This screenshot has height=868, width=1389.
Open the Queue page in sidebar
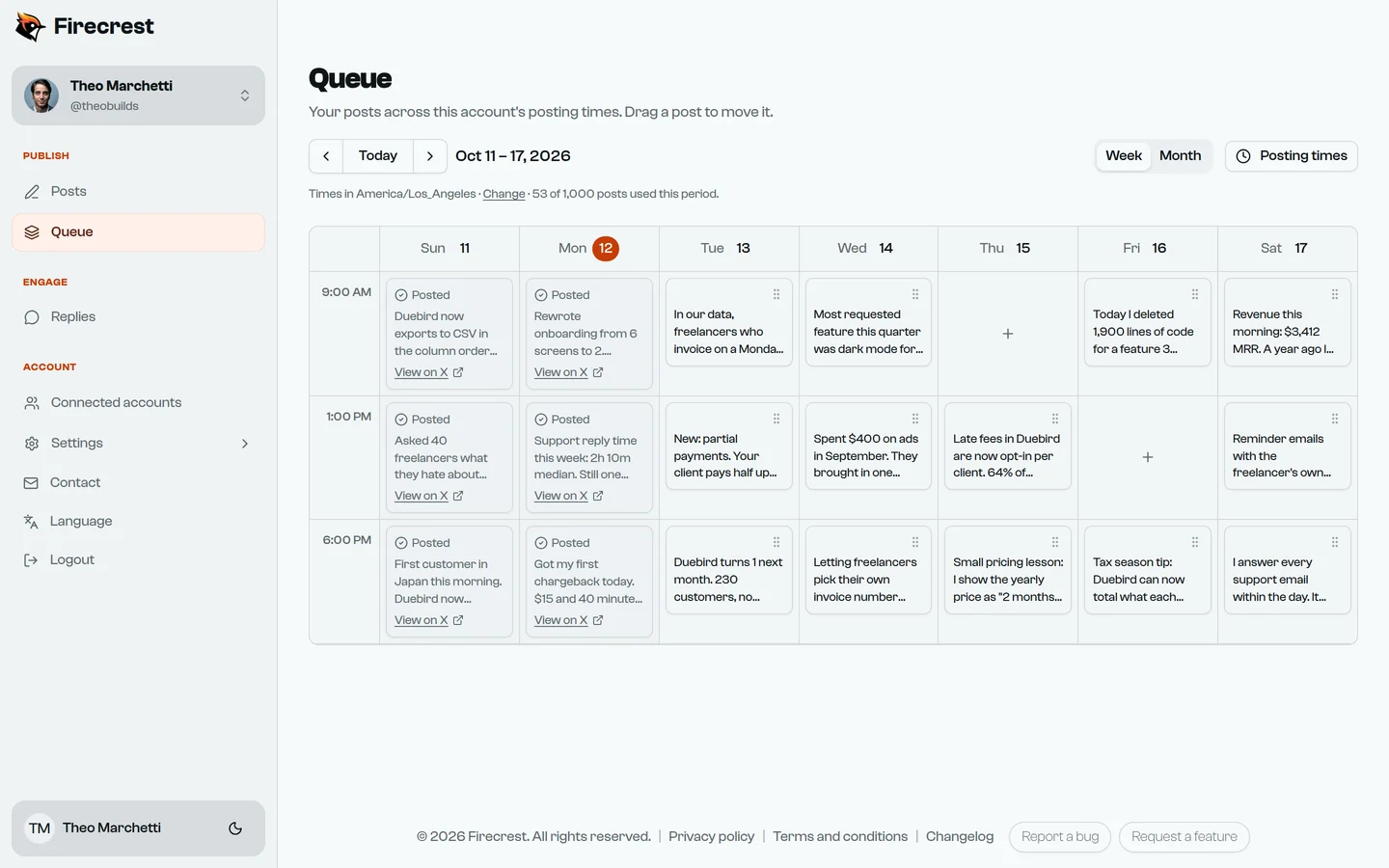click(138, 232)
